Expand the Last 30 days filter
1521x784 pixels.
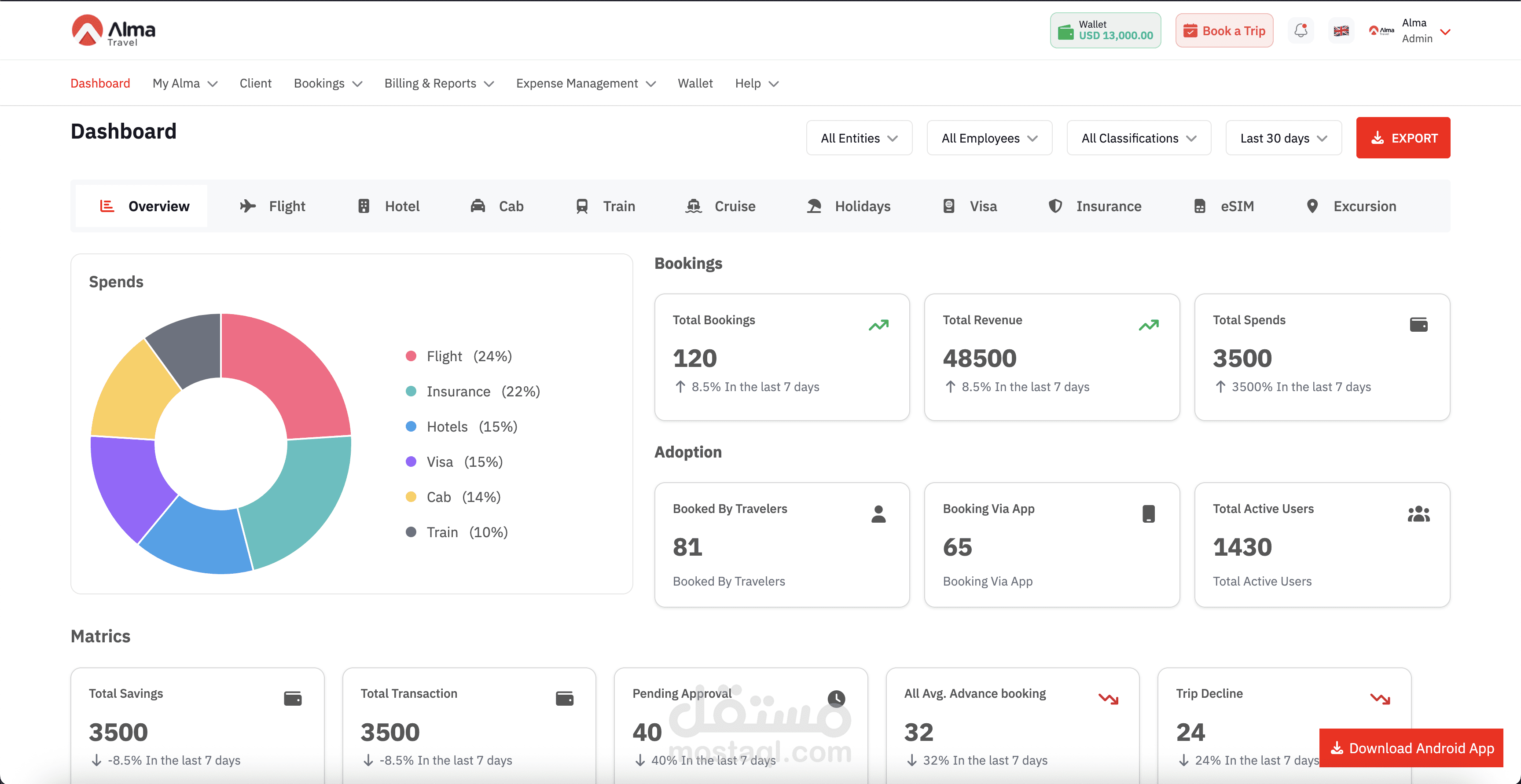pos(1284,138)
